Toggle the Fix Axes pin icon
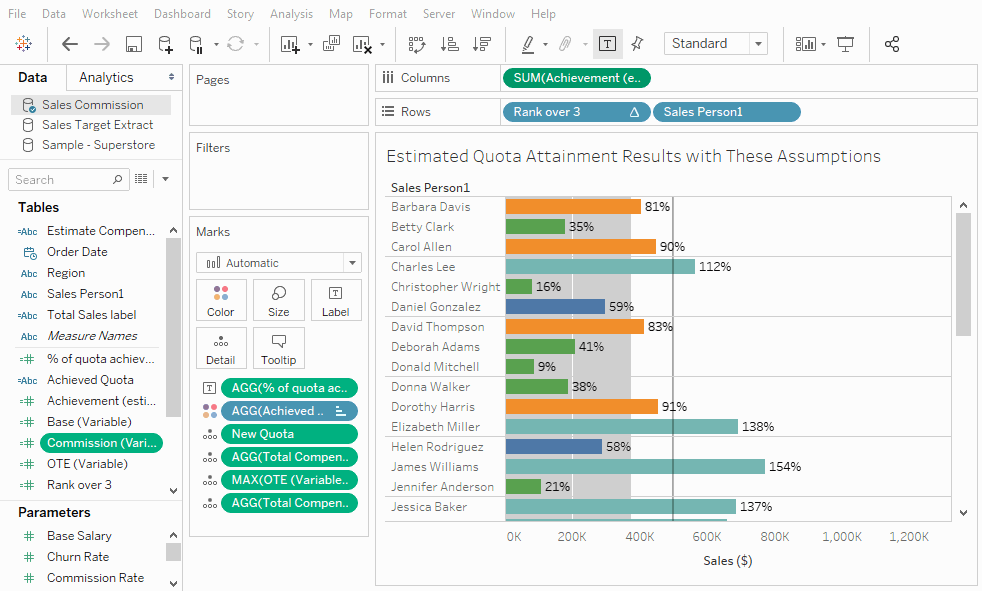982x591 pixels. coord(638,44)
